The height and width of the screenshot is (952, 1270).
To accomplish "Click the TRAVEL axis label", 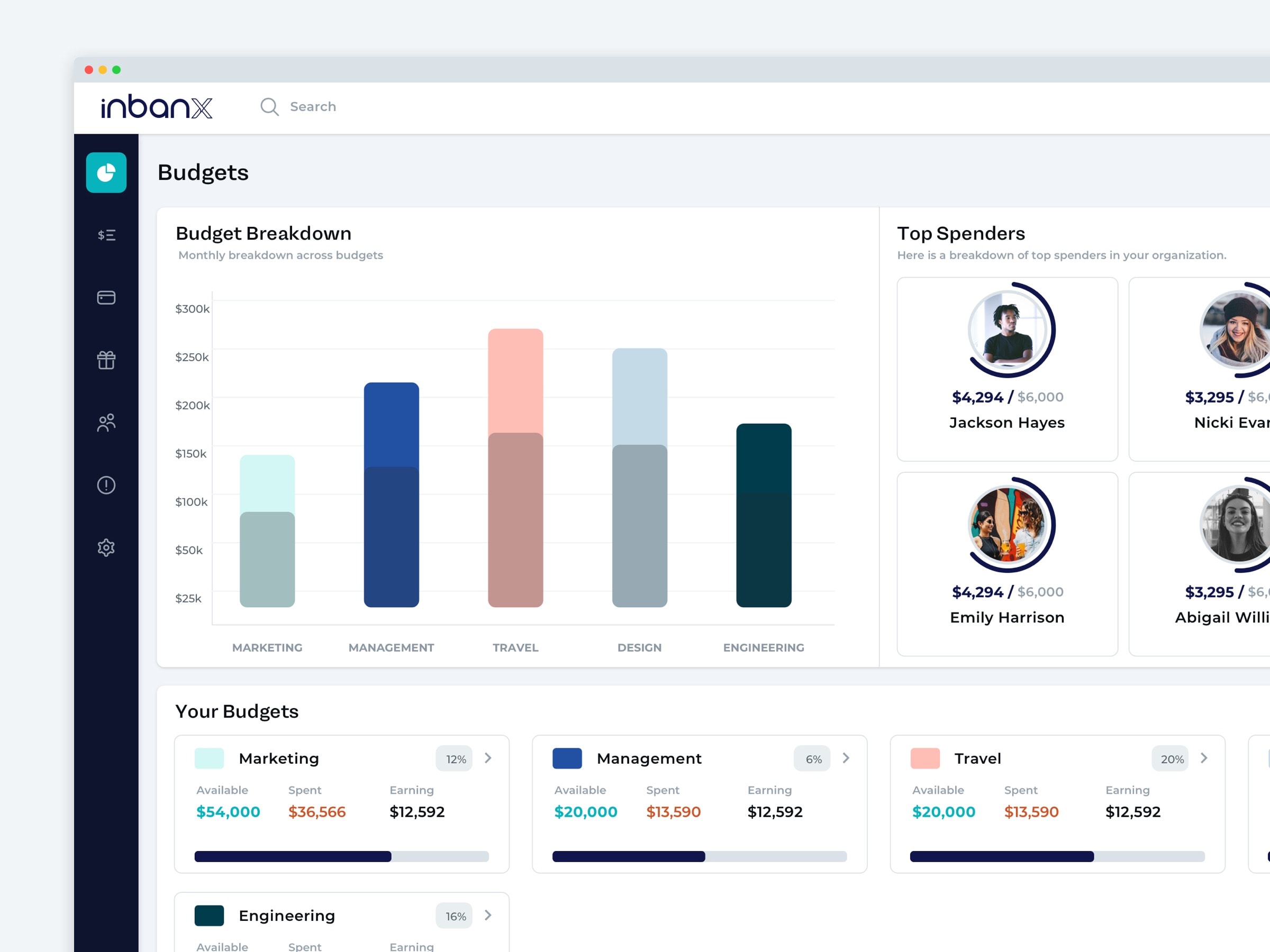I will pos(515,648).
